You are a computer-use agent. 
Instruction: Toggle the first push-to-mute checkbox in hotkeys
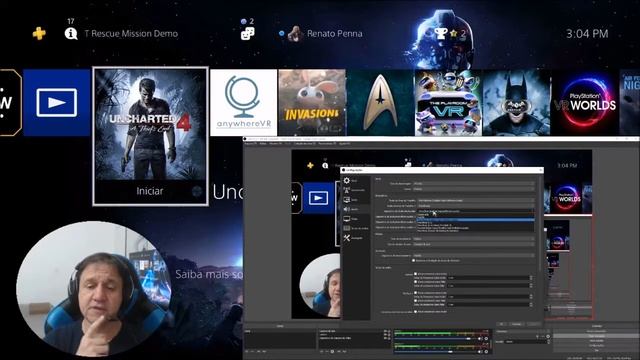tap(416, 274)
